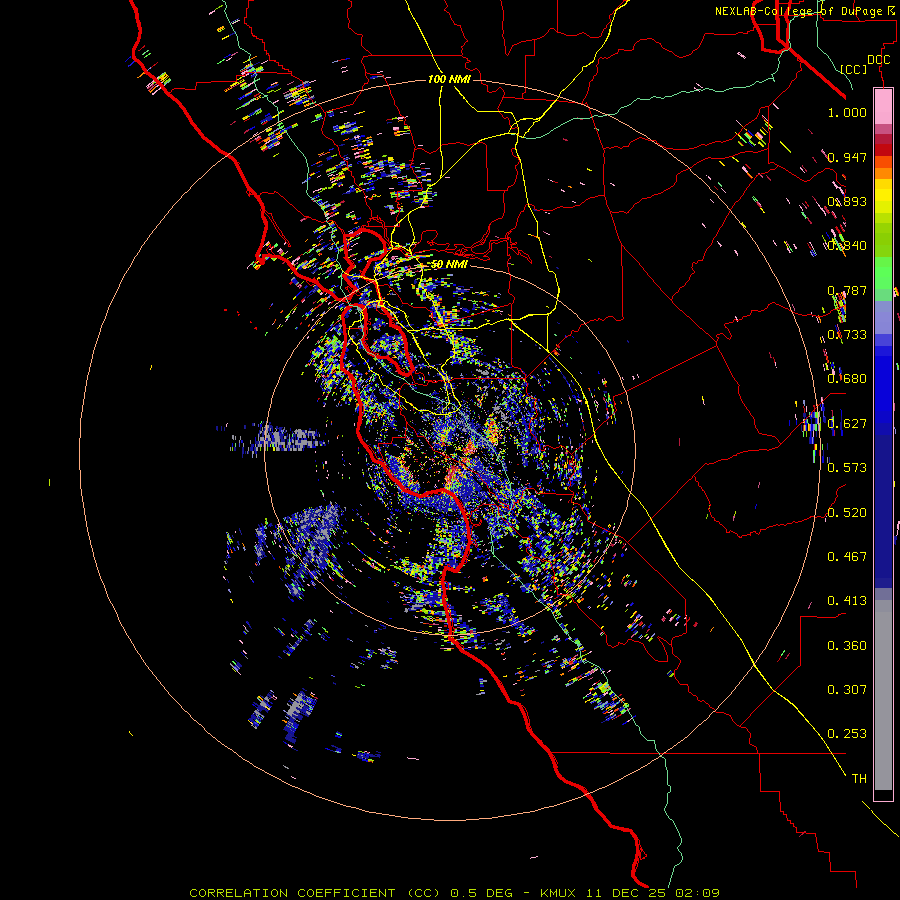Viewport: 900px width, 900px height.
Task: Click the '50 NMI' range ring label
Action: (x=449, y=264)
